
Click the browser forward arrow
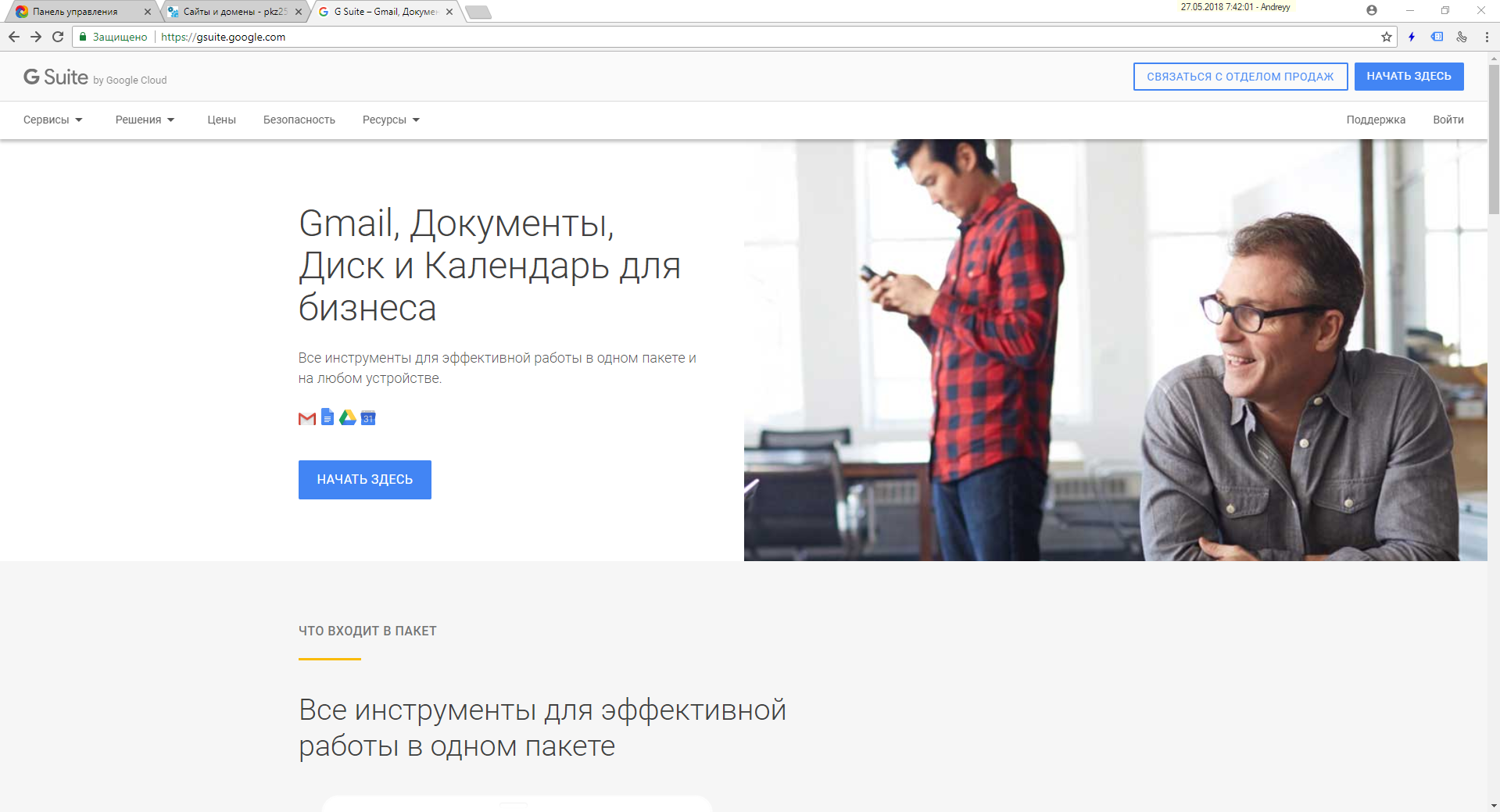pos(36,37)
